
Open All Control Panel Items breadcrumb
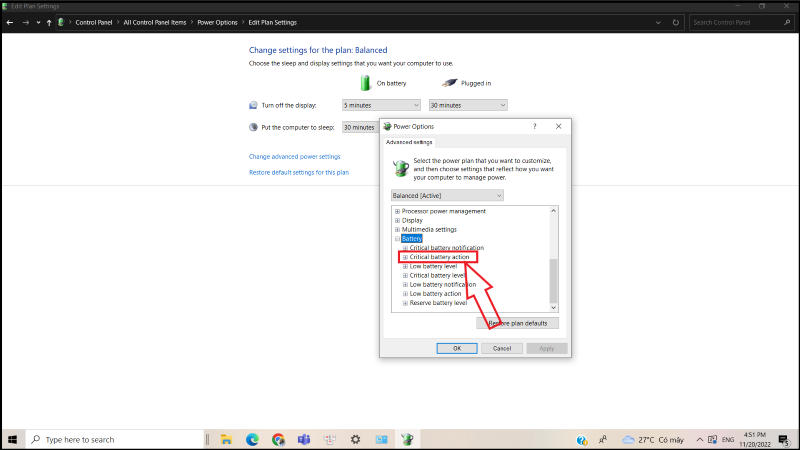(155, 22)
